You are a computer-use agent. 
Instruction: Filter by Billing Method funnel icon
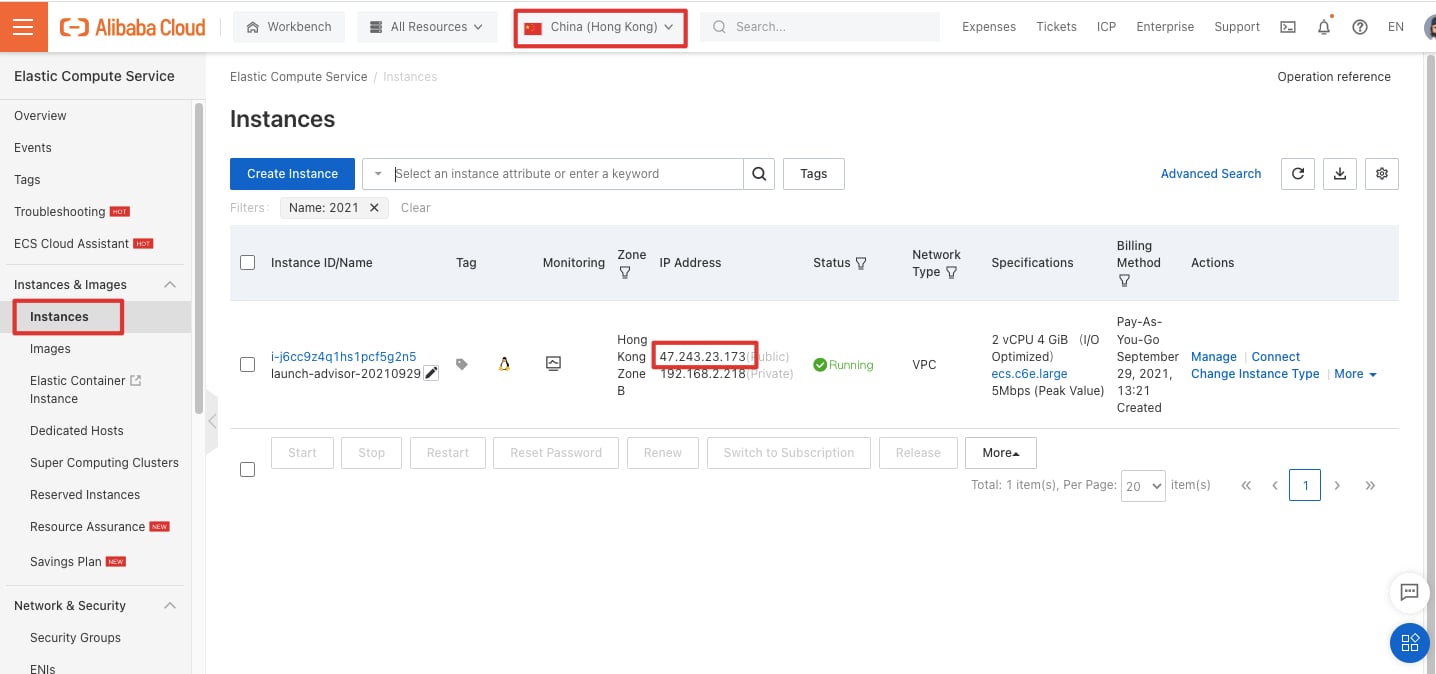(1124, 281)
